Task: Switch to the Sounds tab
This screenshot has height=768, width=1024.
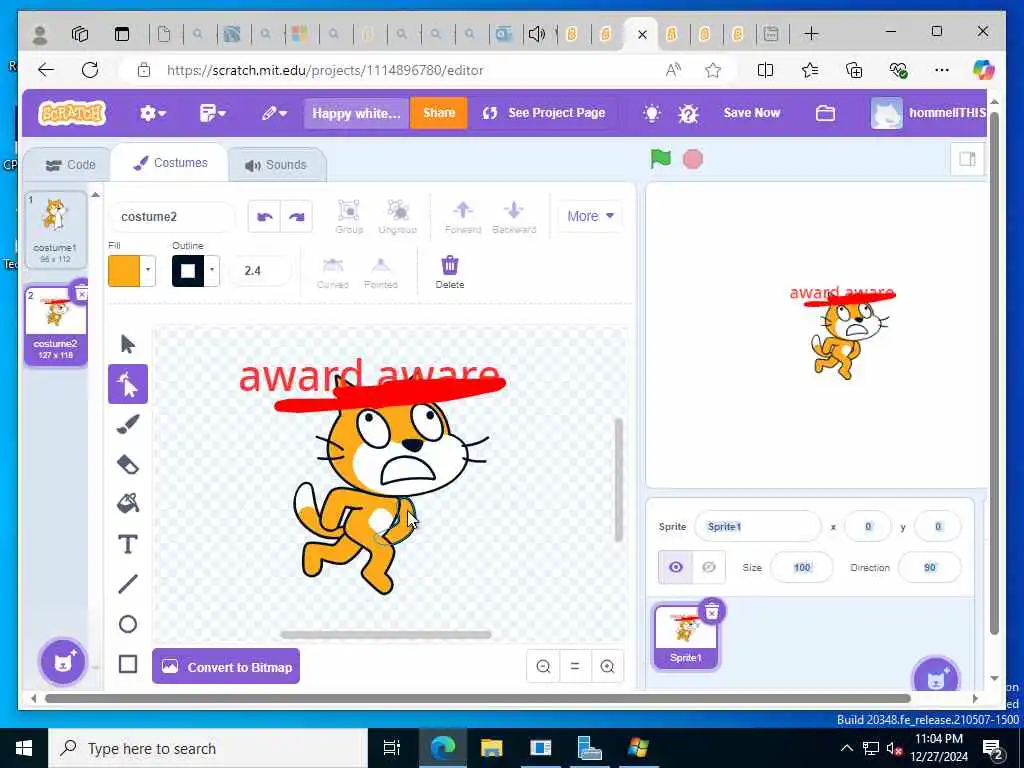Action: pyautogui.click(x=276, y=165)
